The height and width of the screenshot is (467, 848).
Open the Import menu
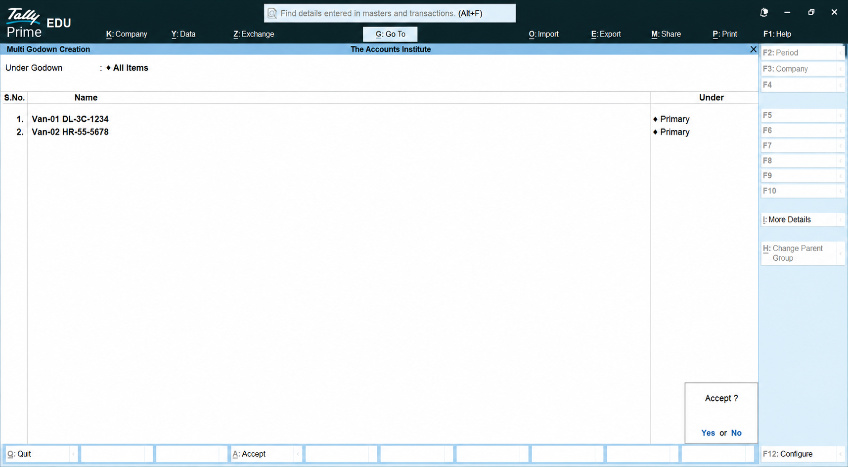(x=544, y=34)
